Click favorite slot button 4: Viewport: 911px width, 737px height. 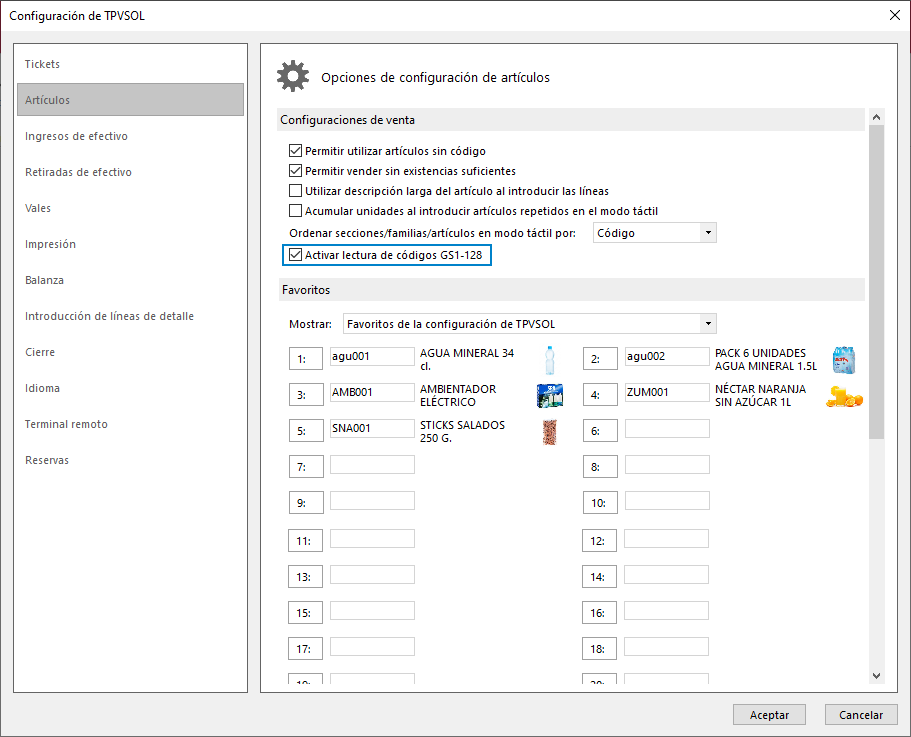pos(600,395)
